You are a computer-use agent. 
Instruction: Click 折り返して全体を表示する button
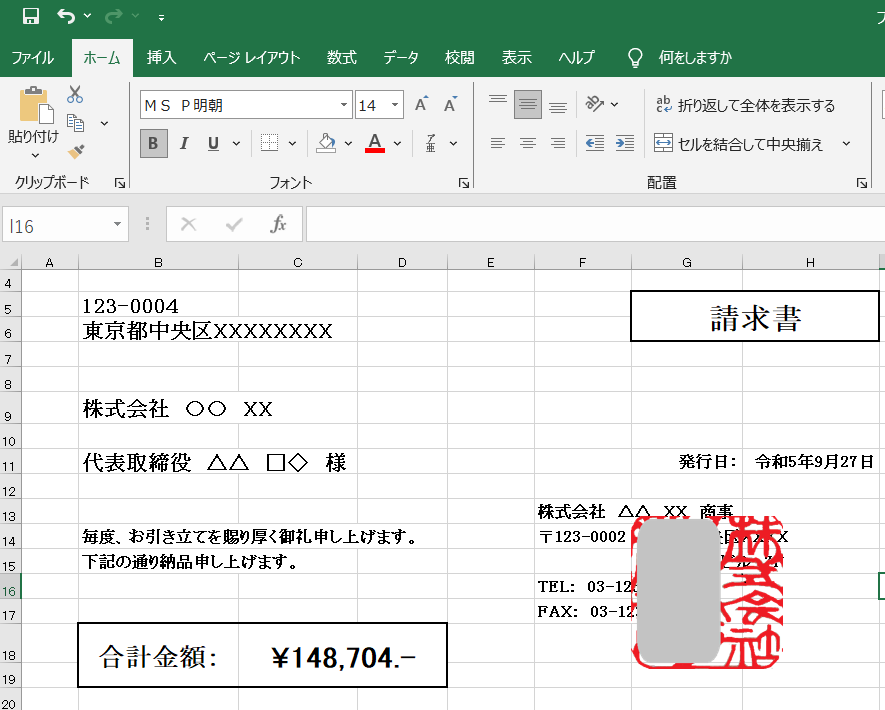point(745,105)
